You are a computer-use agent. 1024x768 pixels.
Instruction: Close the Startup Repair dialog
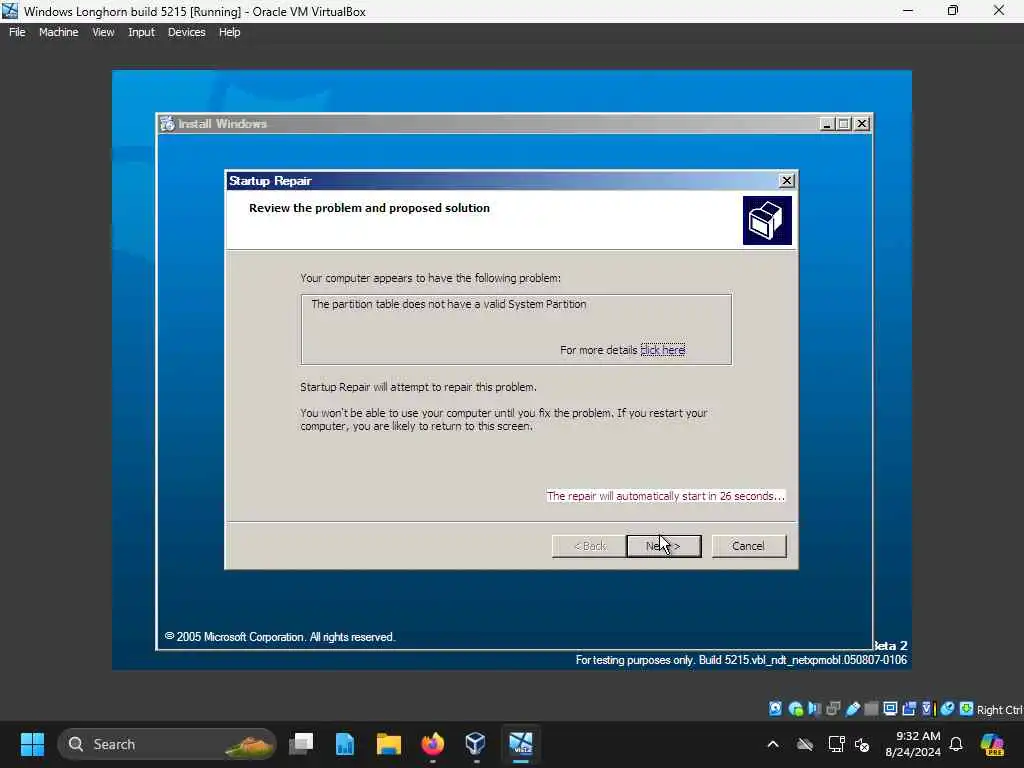pyautogui.click(x=786, y=181)
